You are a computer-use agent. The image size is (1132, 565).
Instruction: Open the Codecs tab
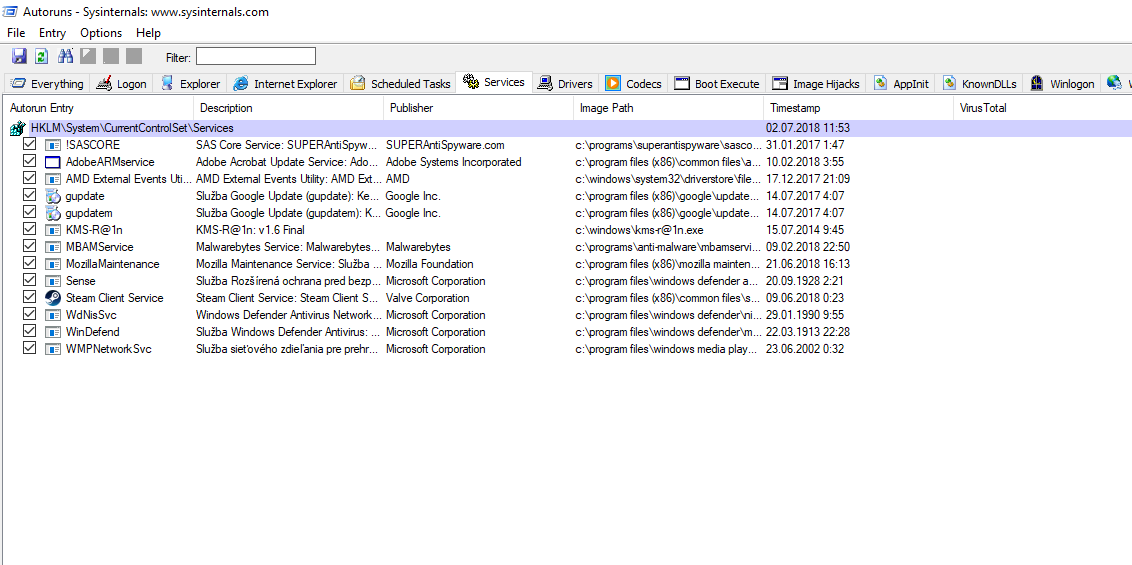633,84
